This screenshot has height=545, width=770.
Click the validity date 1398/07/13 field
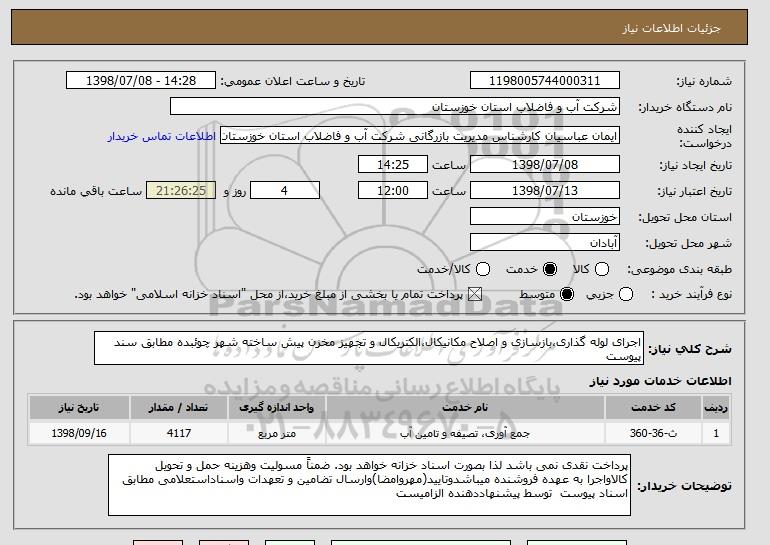pos(545,191)
